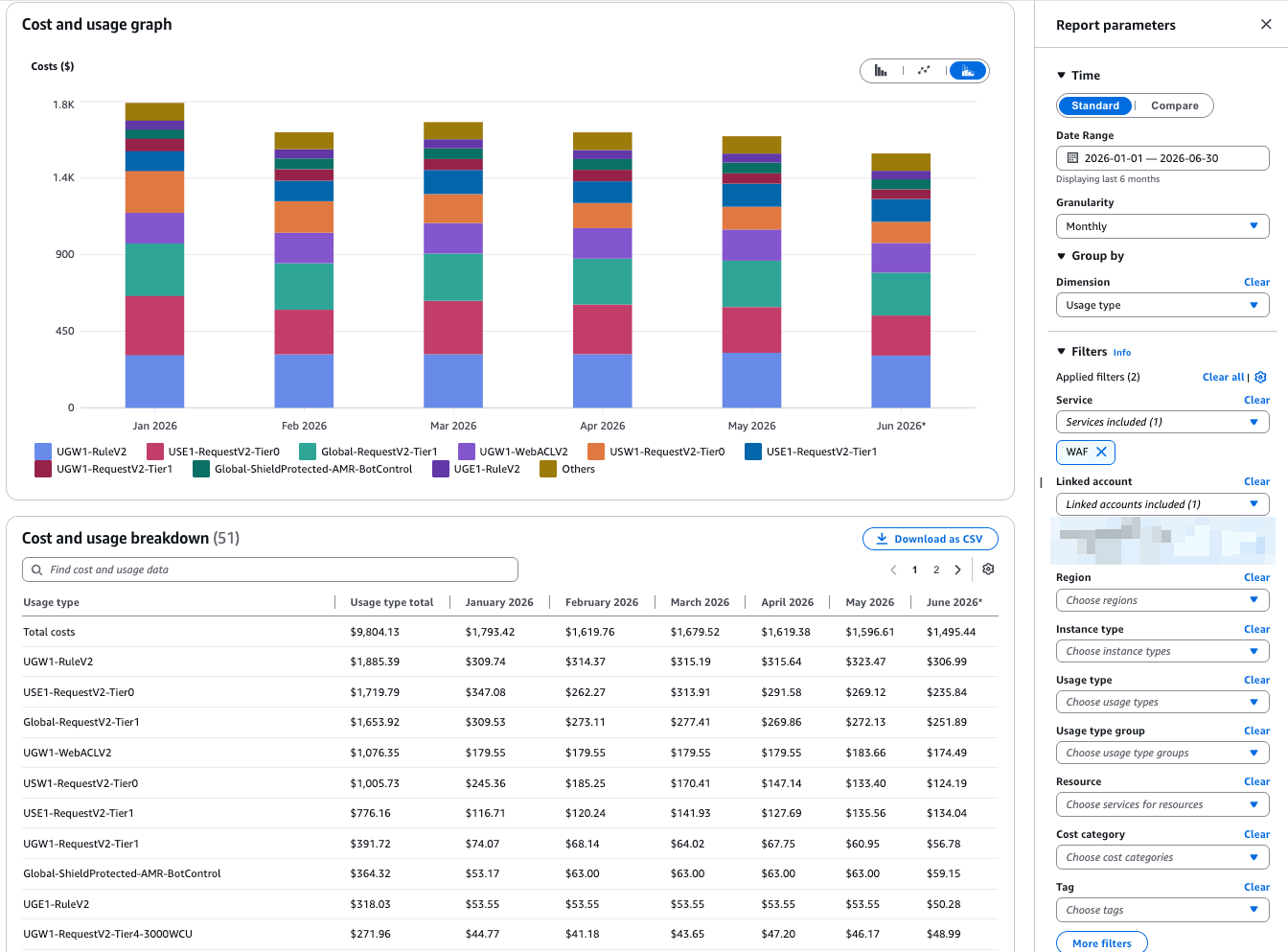Viewport: 1288px width, 952px height.
Task: Clear the Tag filter
Action: (1256, 887)
